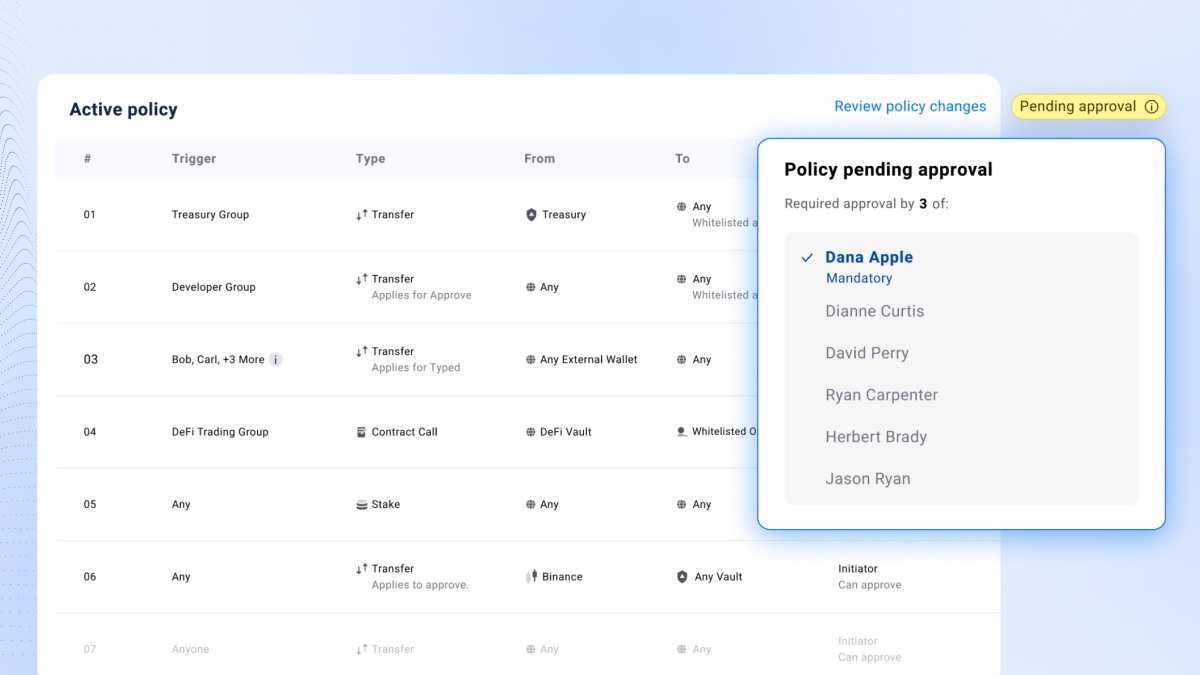This screenshot has height=675, width=1200.
Task: Click the globe icon beside DeFi Vault
Action: point(531,432)
